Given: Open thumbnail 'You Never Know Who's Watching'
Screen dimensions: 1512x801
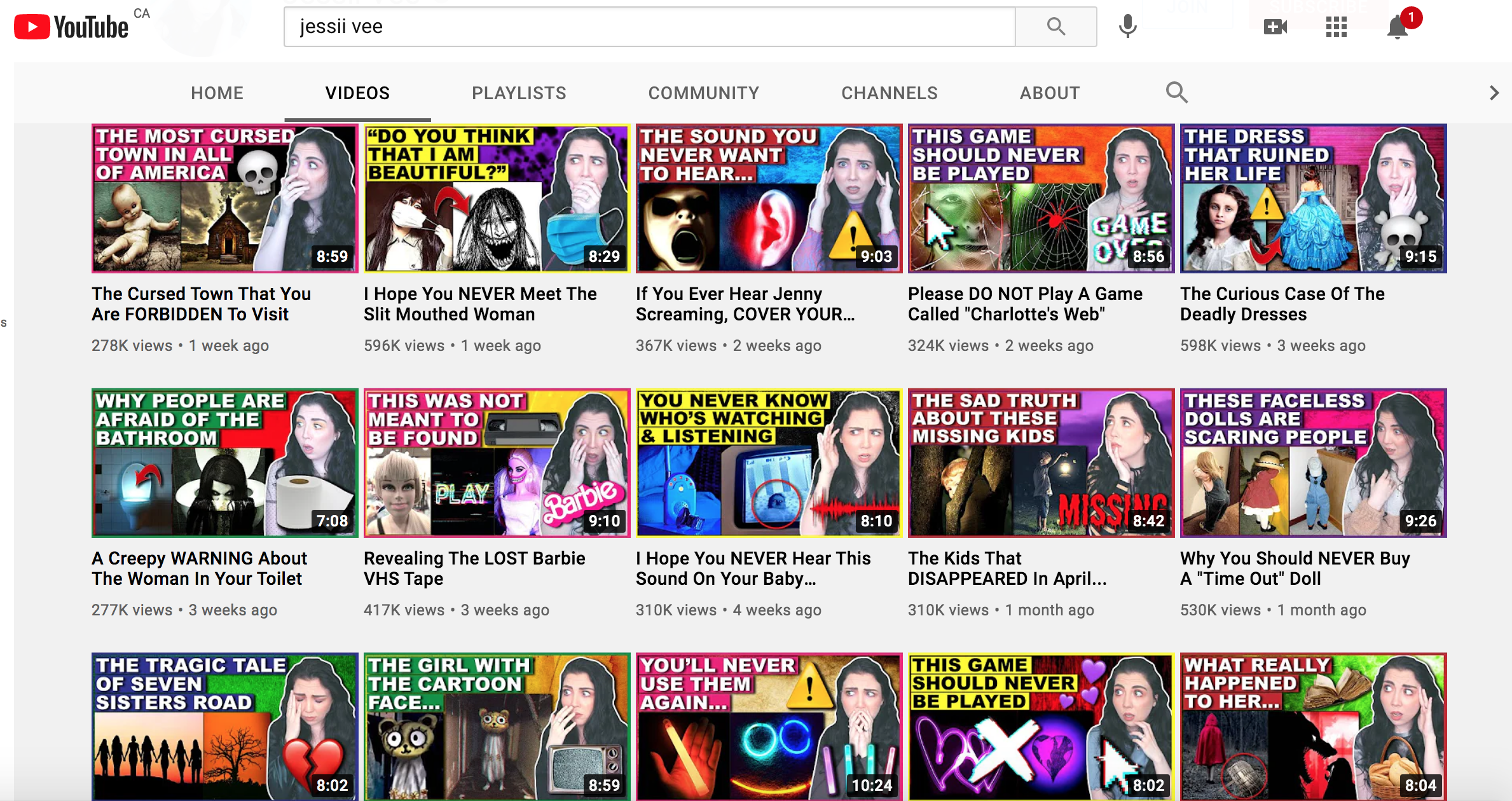Looking at the screenshot, I should (x=769, y=463).
